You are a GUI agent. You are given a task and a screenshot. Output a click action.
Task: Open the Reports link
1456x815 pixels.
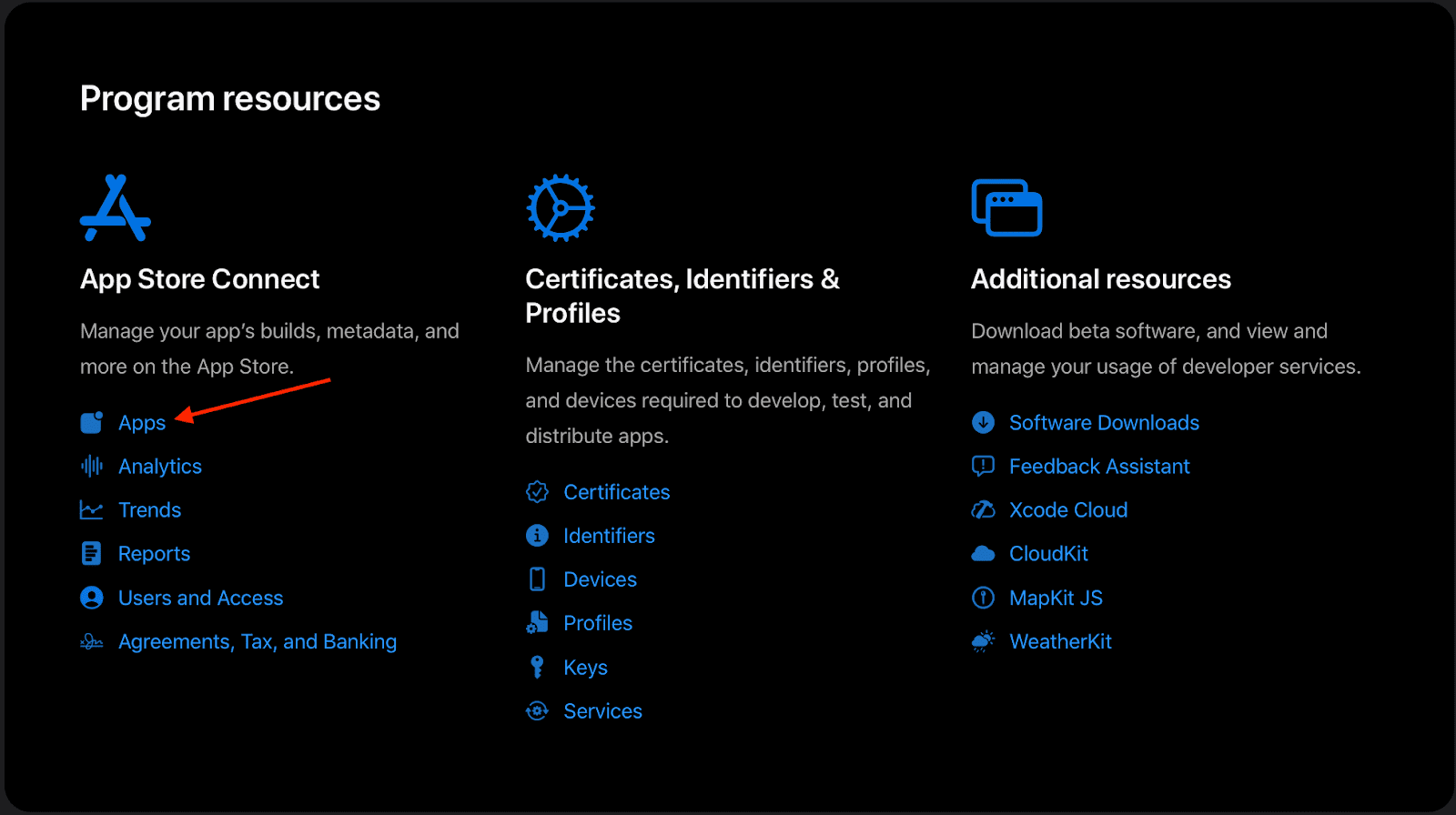(155, 554)
